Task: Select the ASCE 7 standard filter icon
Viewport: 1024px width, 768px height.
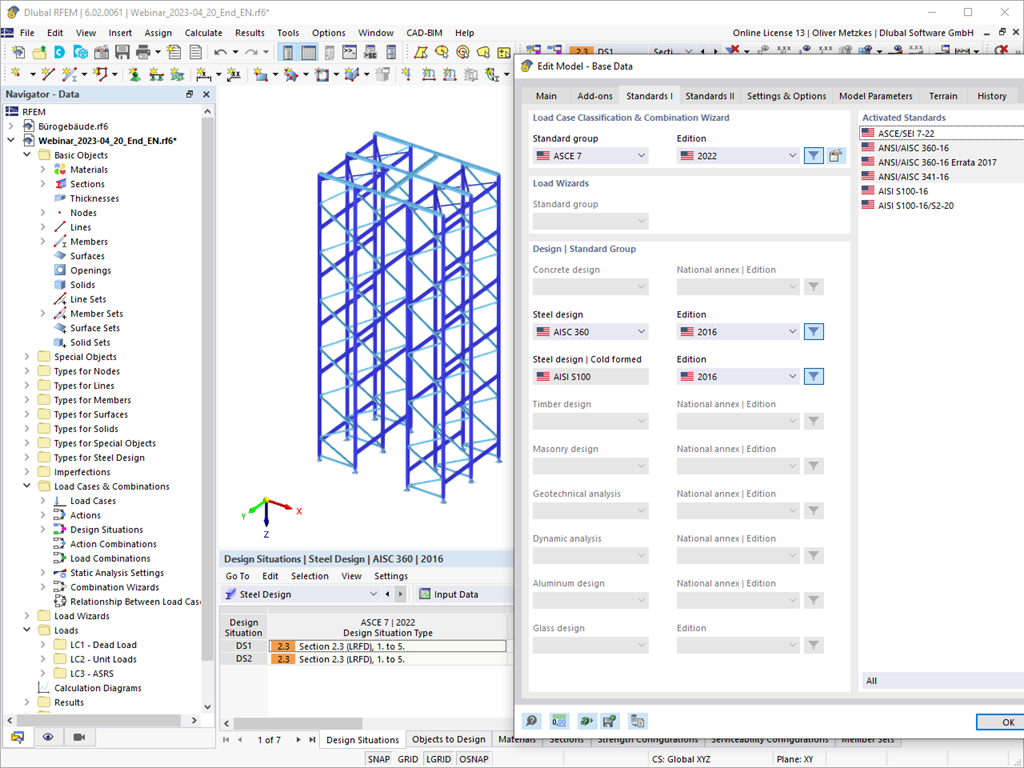Action: click(812, 155)
